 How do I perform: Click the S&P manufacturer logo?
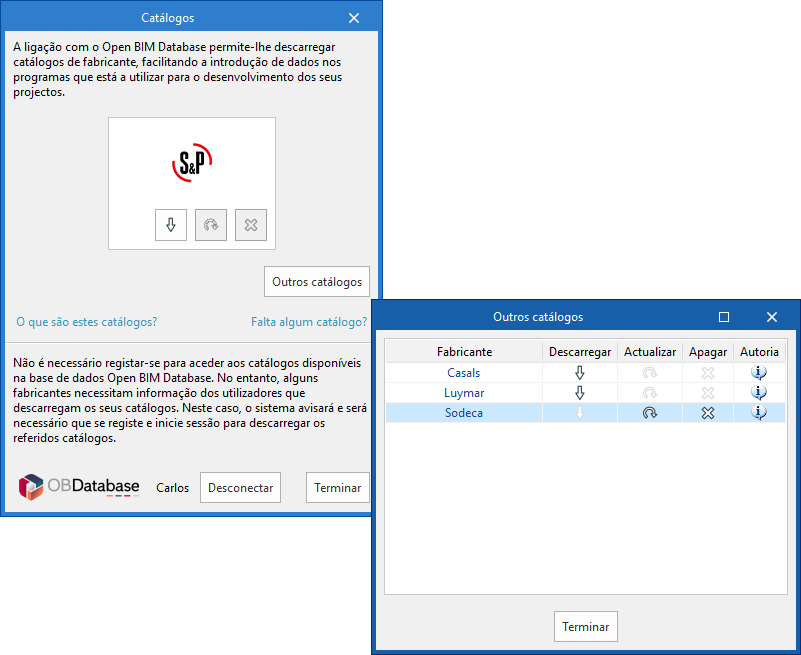point(192,163)
